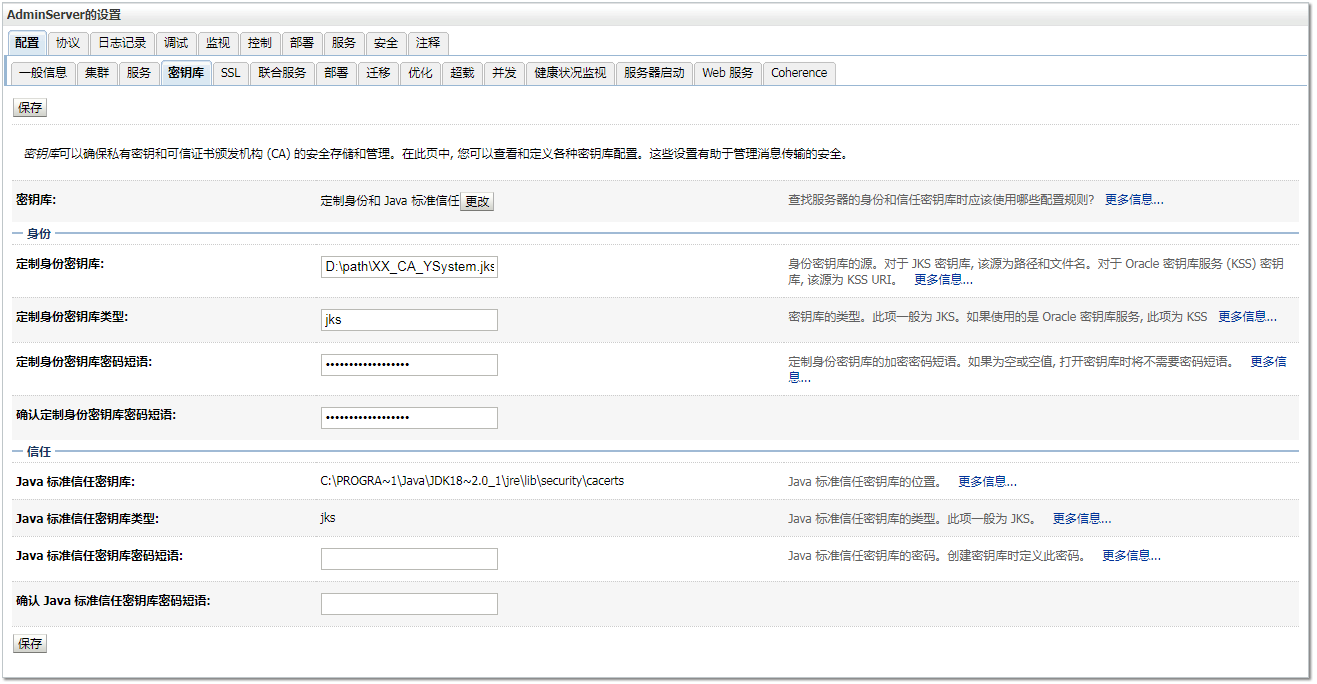Open 更多信息 link for 定制身份密钥库类型
This screenshot has height=684, width=1317.
(x=1247, y=315)
